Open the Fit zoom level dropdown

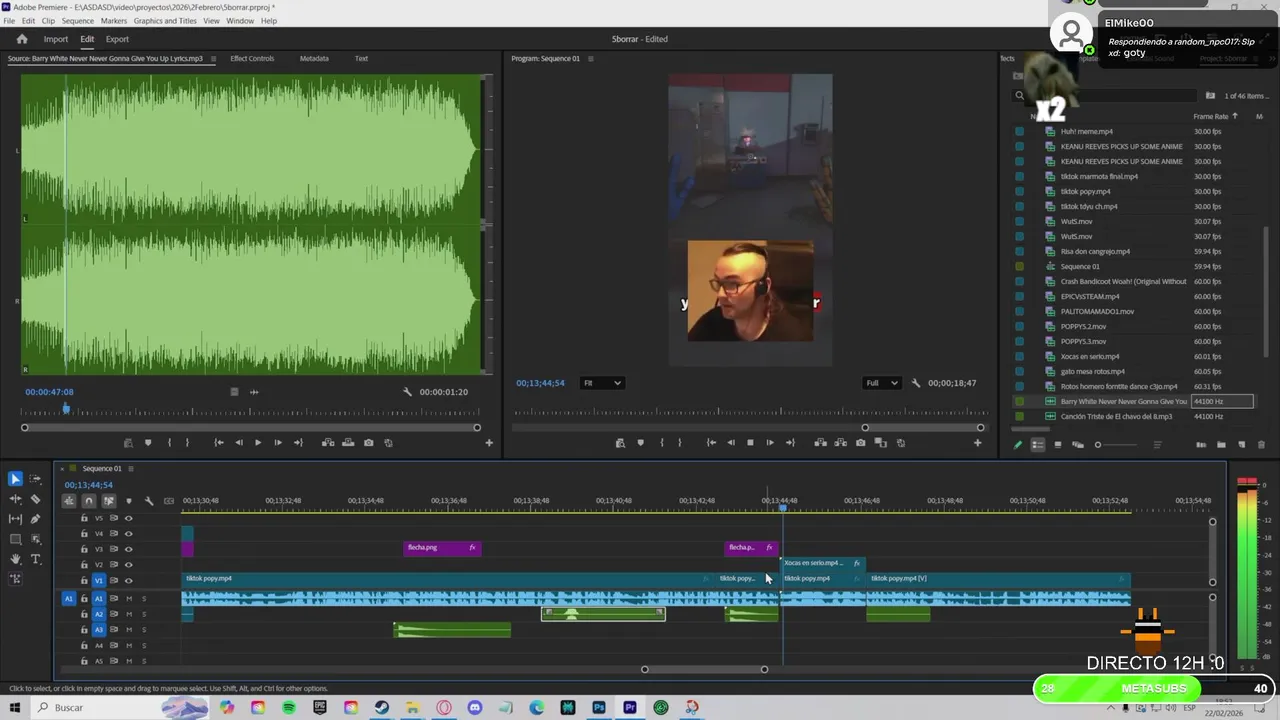coord(602,383)
